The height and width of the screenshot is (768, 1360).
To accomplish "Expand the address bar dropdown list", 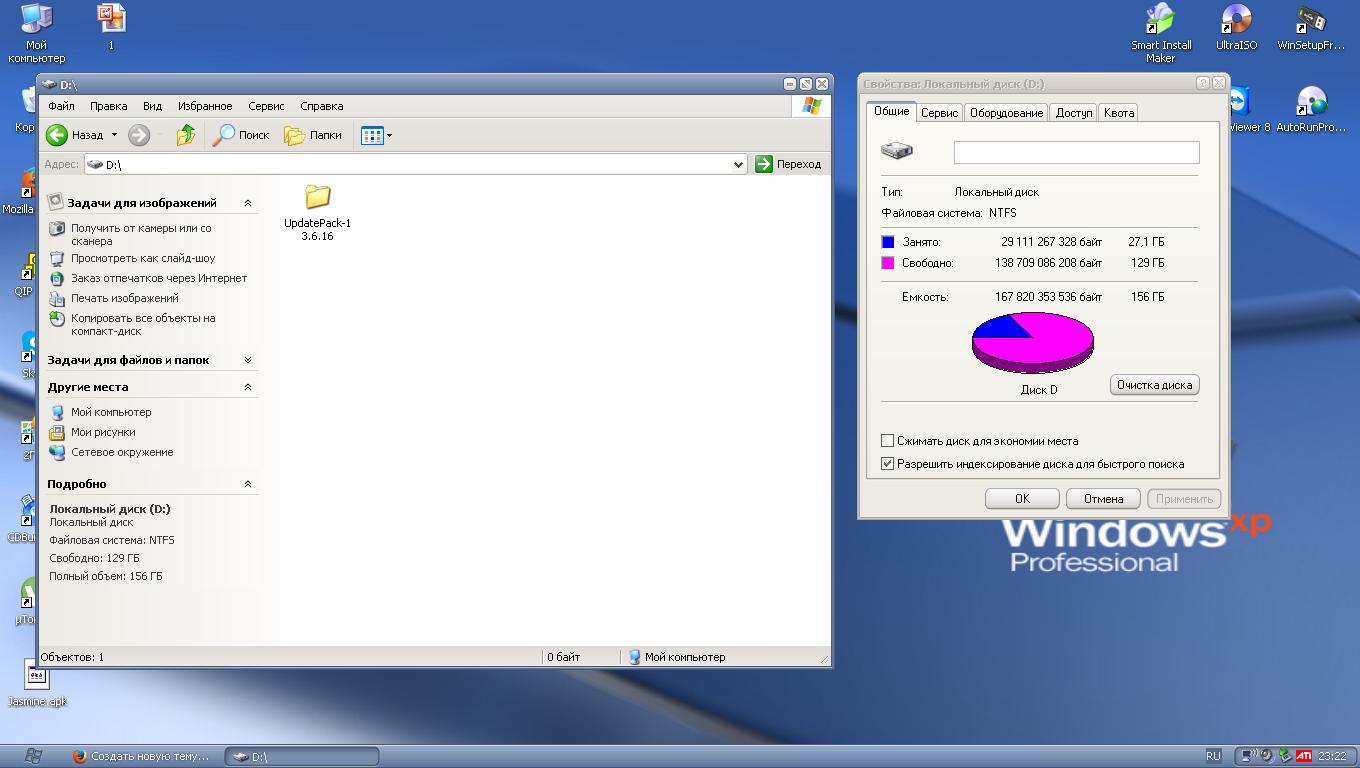I will pos(739,164).
